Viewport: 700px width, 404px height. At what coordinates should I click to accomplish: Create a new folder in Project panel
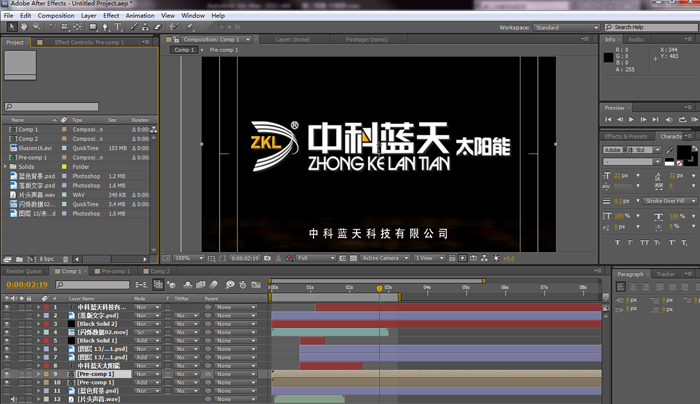click(x=20, y=259)
